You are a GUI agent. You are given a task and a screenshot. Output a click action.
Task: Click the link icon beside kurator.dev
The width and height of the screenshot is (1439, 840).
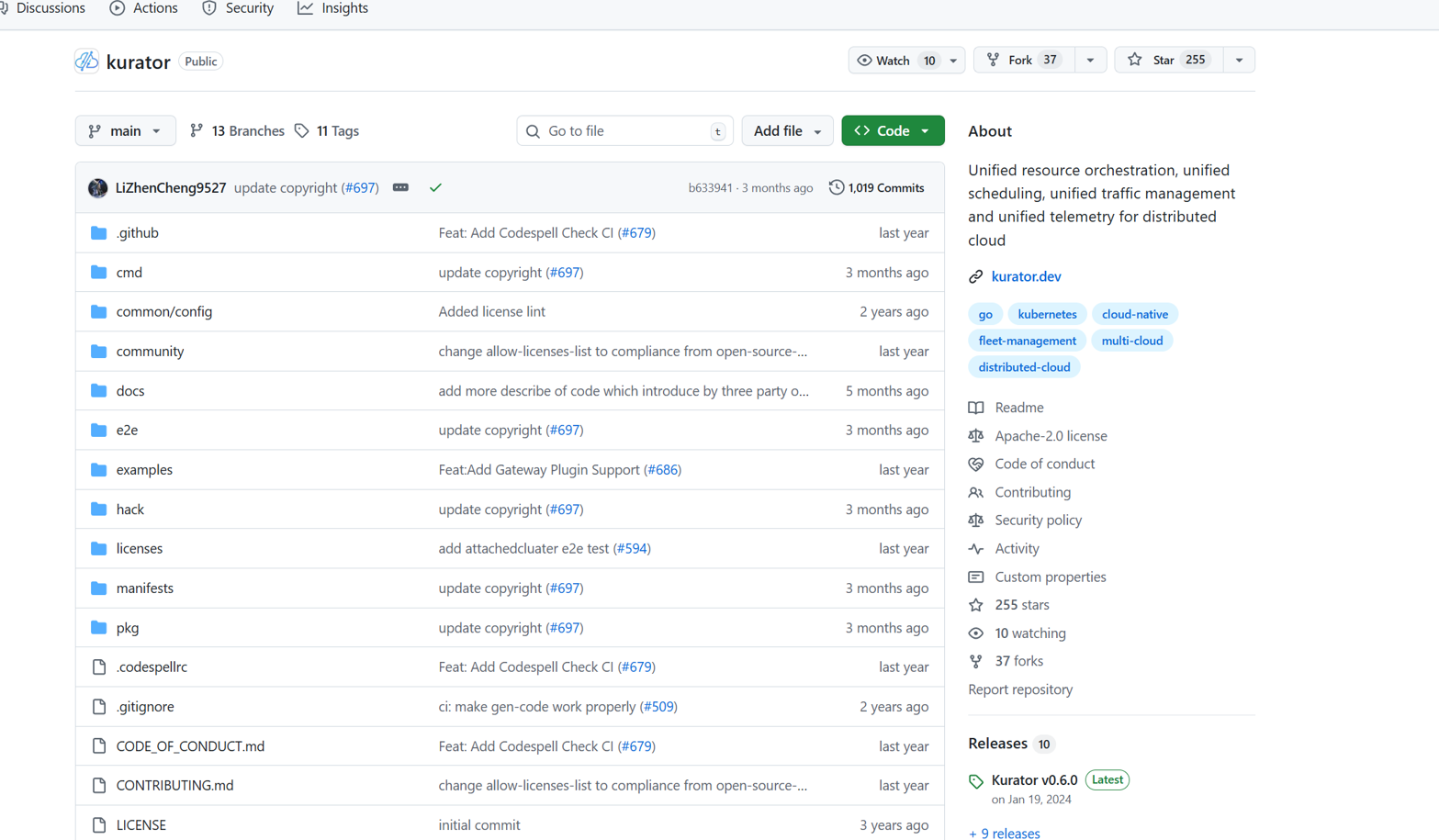point(975,276)
